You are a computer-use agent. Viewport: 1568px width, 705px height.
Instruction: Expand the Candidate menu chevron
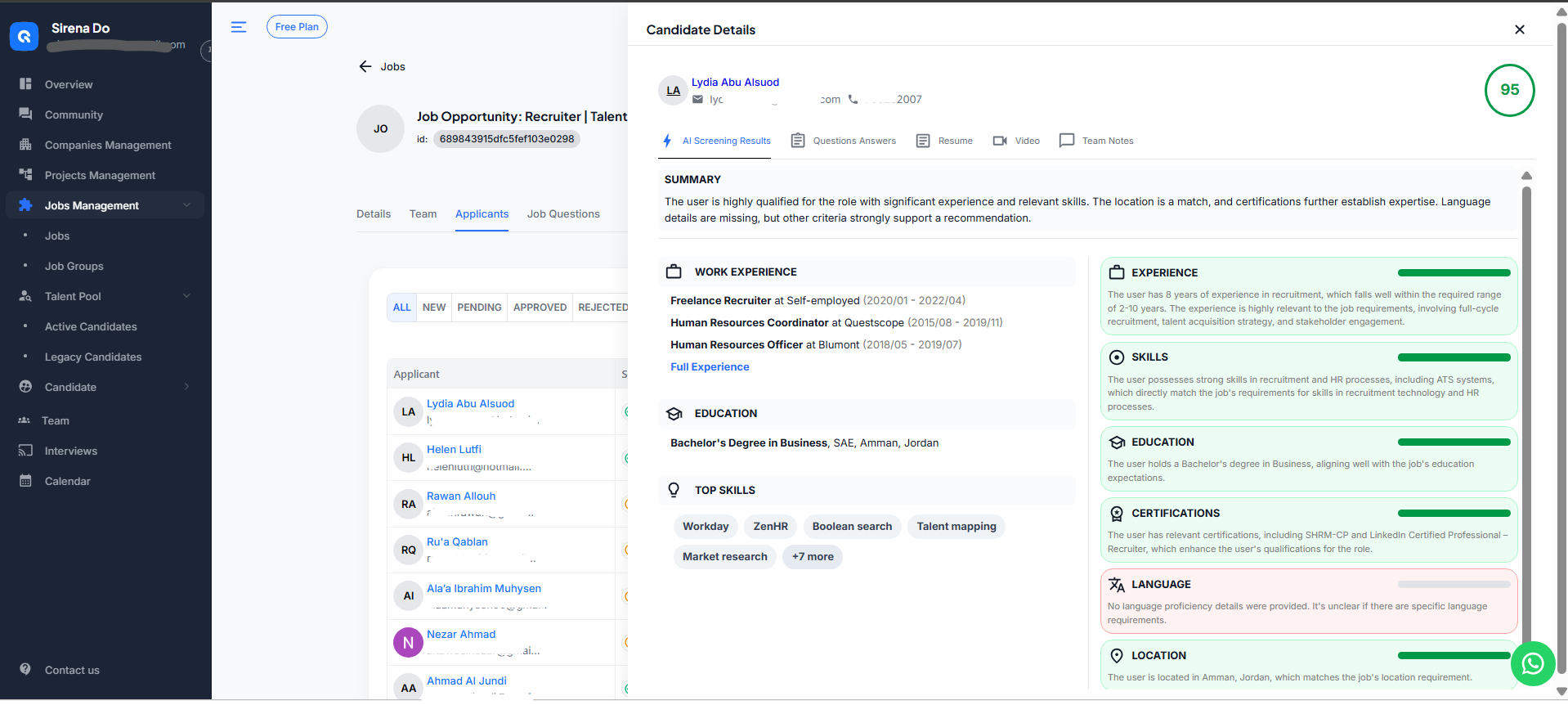(186, 386)
